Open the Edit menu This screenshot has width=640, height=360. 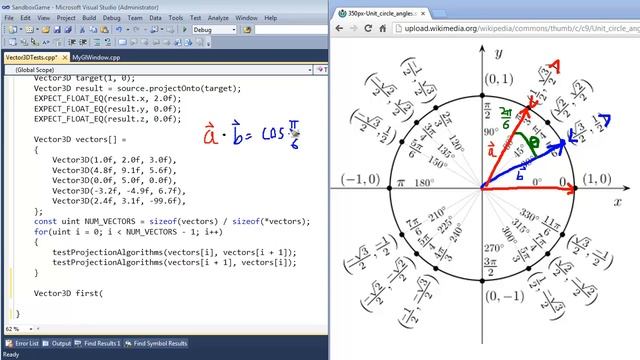25,18
